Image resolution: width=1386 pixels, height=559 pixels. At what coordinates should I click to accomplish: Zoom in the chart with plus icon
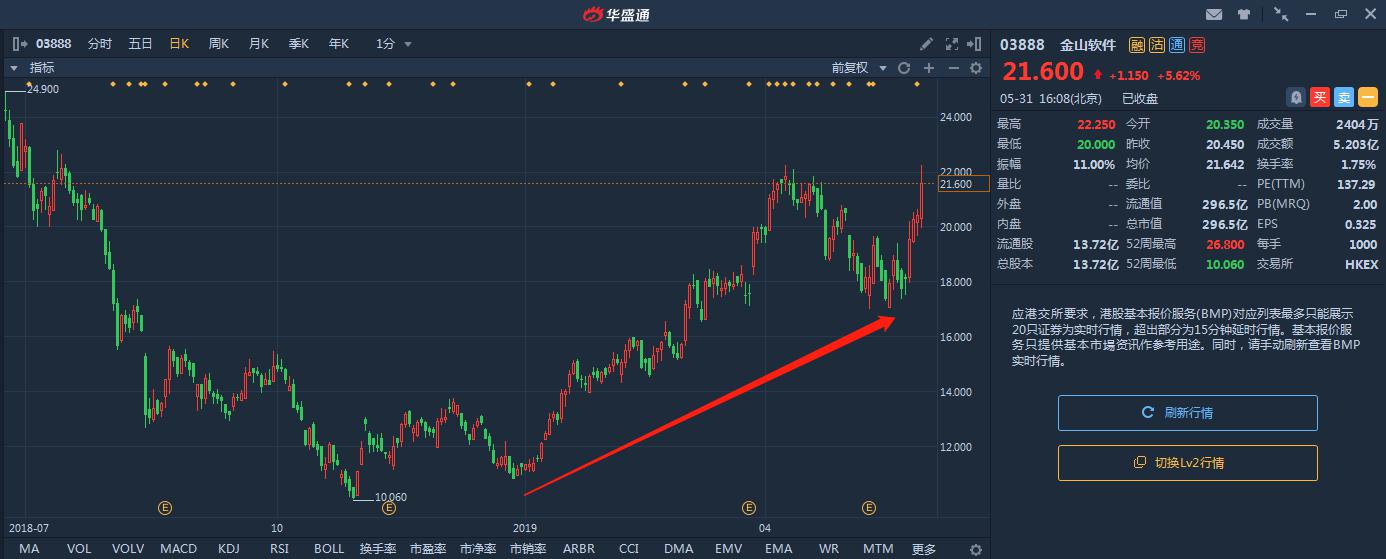(929, 68)
